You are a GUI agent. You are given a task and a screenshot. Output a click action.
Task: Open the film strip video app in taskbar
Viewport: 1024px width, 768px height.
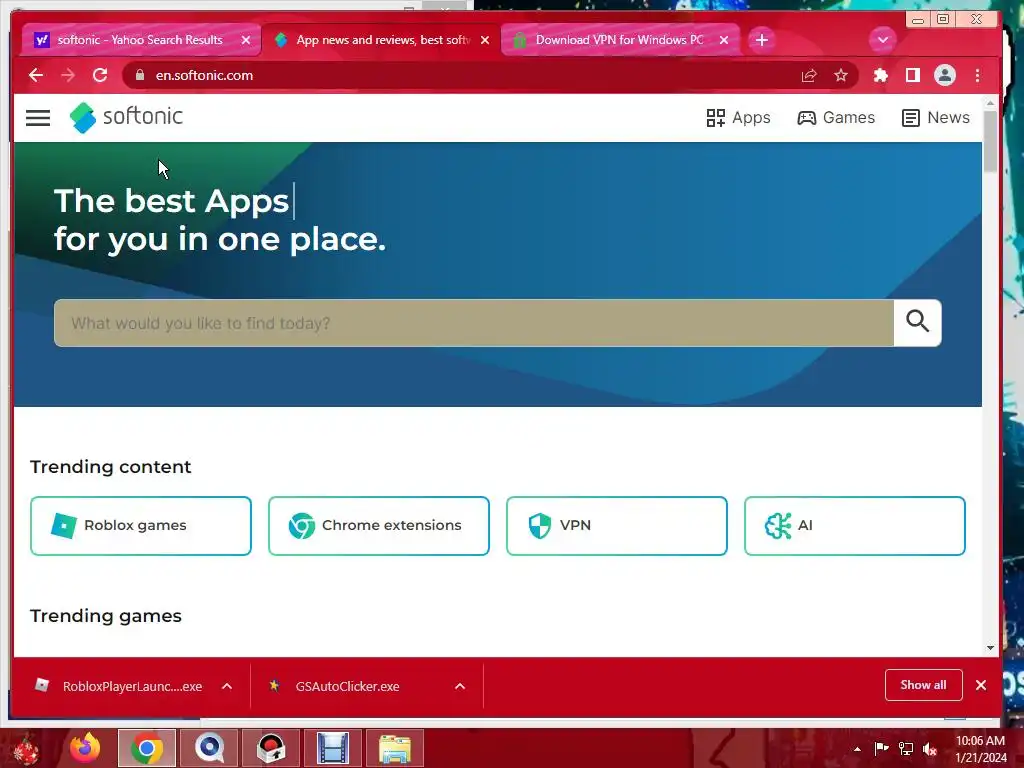(333, 748)
